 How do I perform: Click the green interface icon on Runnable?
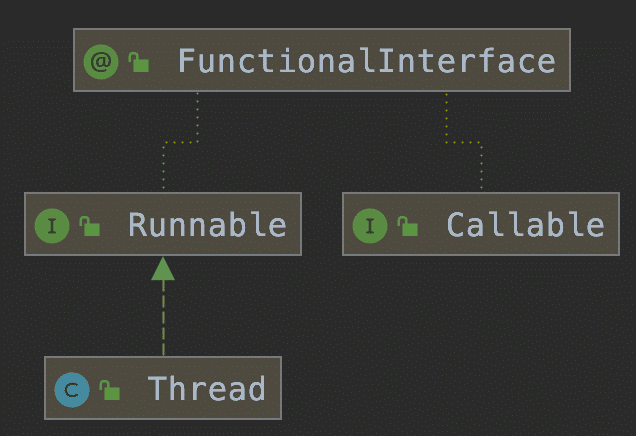point(52,226)
